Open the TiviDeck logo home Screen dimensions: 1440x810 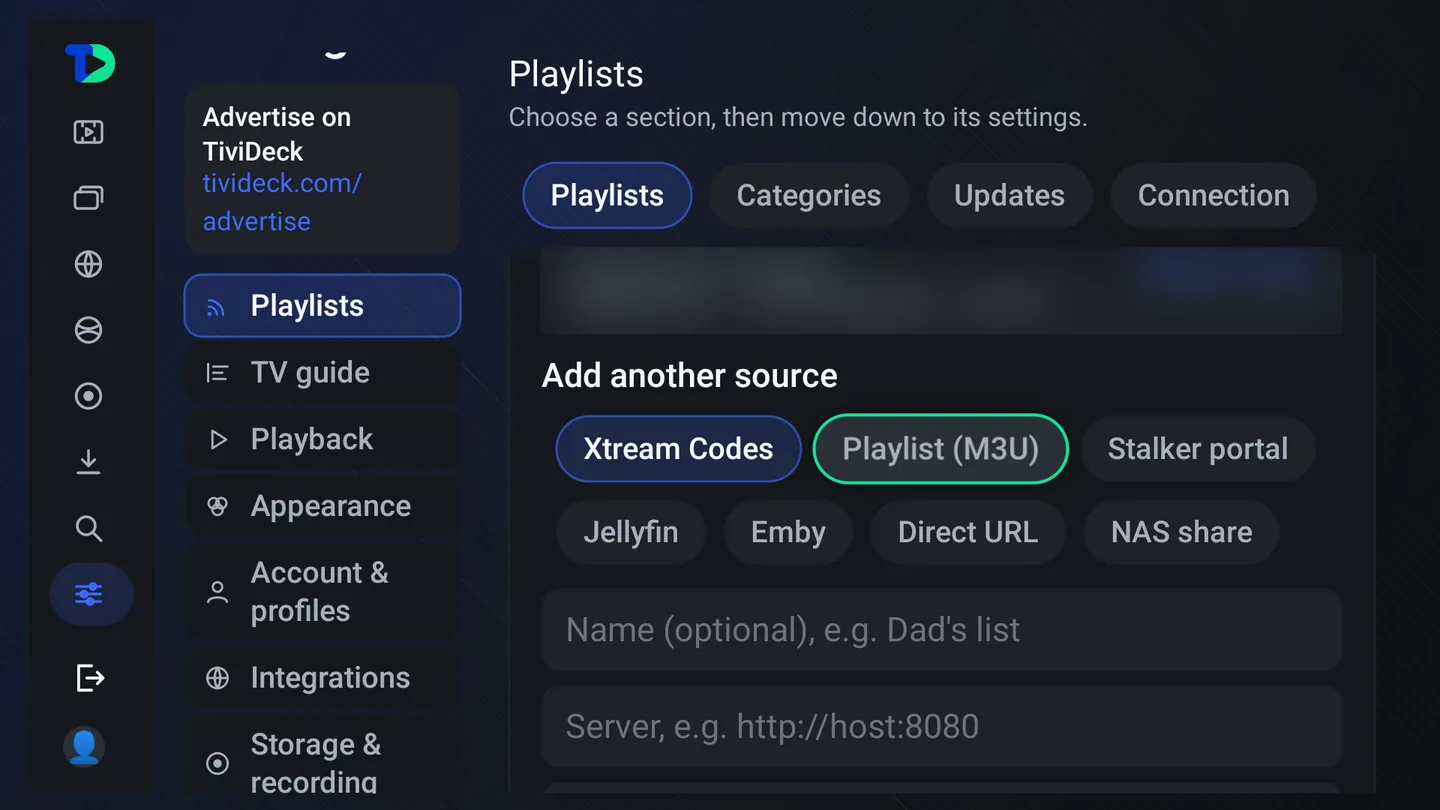click(x=90, y=64)
